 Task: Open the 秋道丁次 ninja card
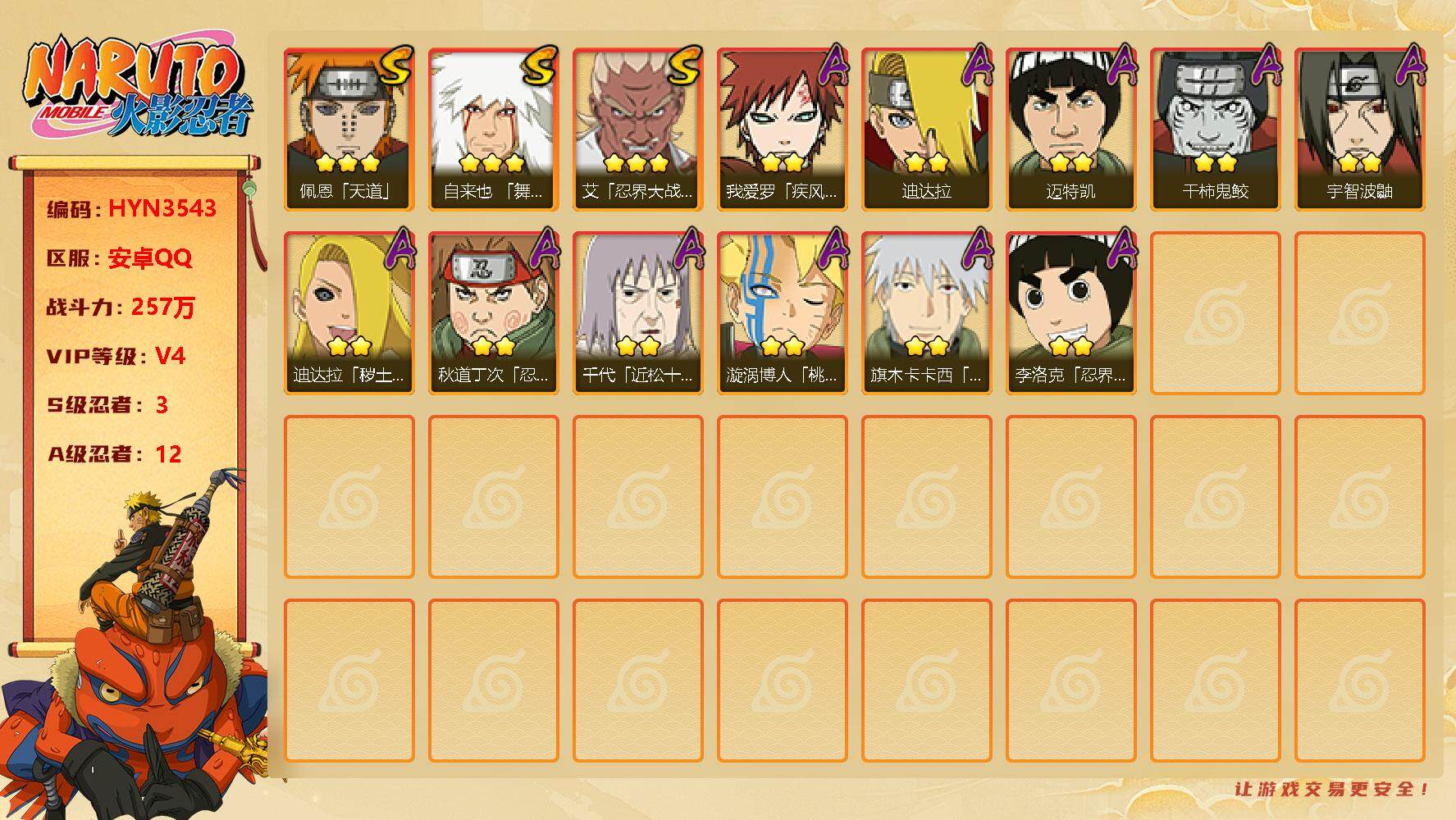click(x=493, y=312)
